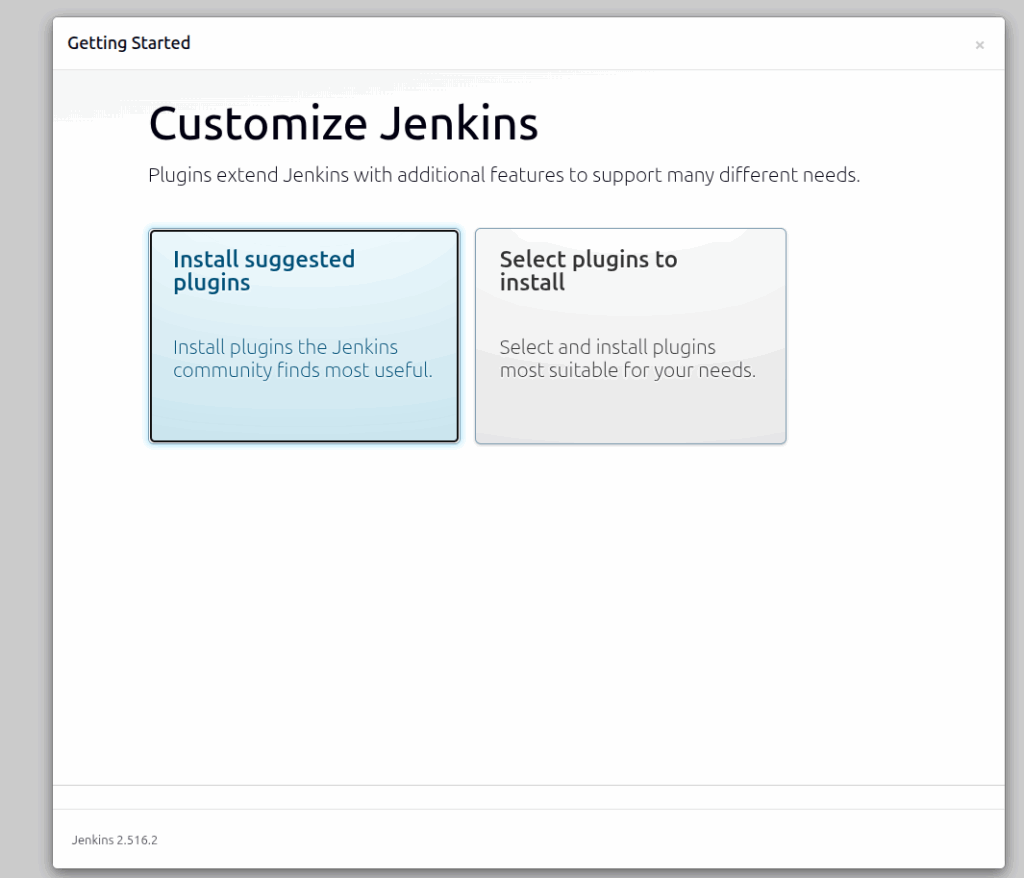Click the Install suggested plugins title text
Viewport: 1024px width, 878px height.
263,270
